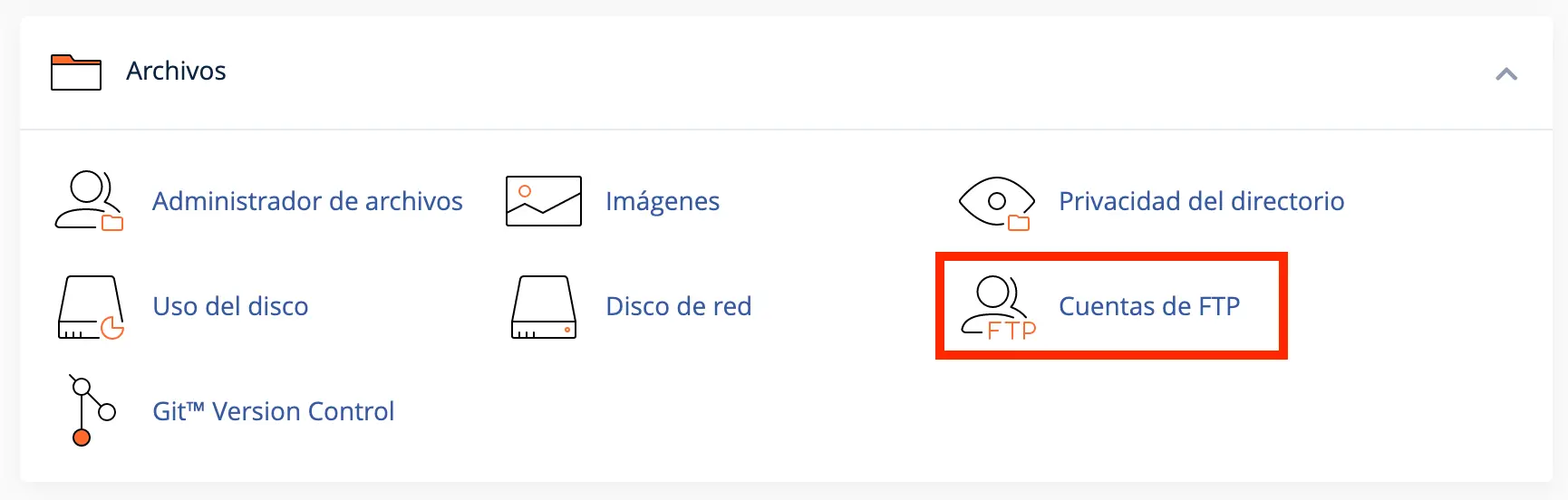Open the Cuentas de FTP user icon
The image size is (1568, 500).
click(998, 308)
